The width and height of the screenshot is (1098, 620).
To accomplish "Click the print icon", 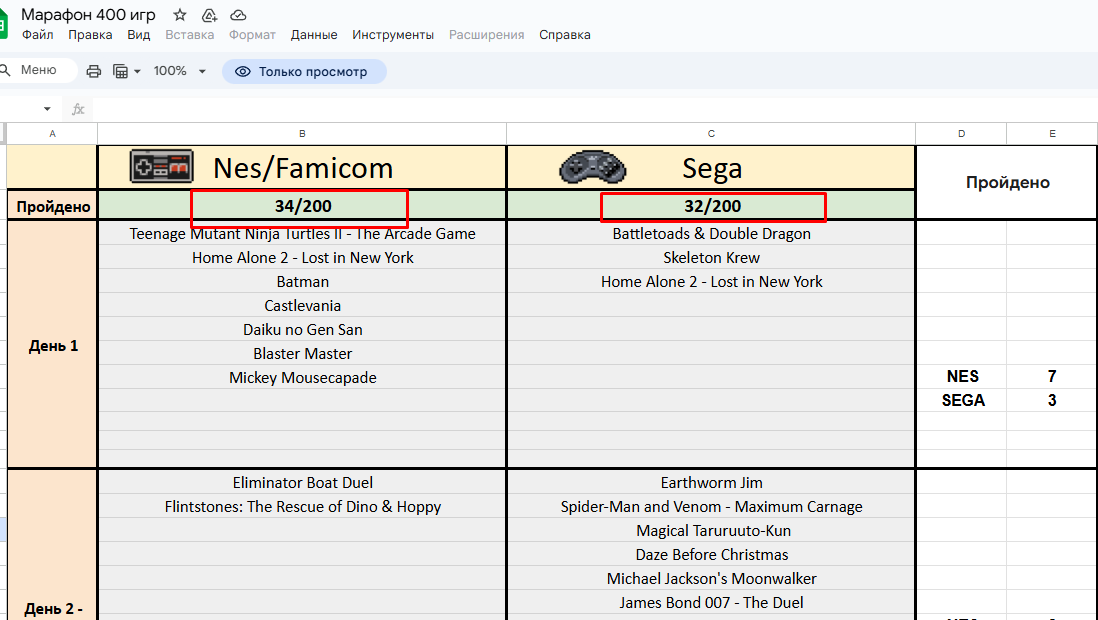I will [x=94, y=71].
